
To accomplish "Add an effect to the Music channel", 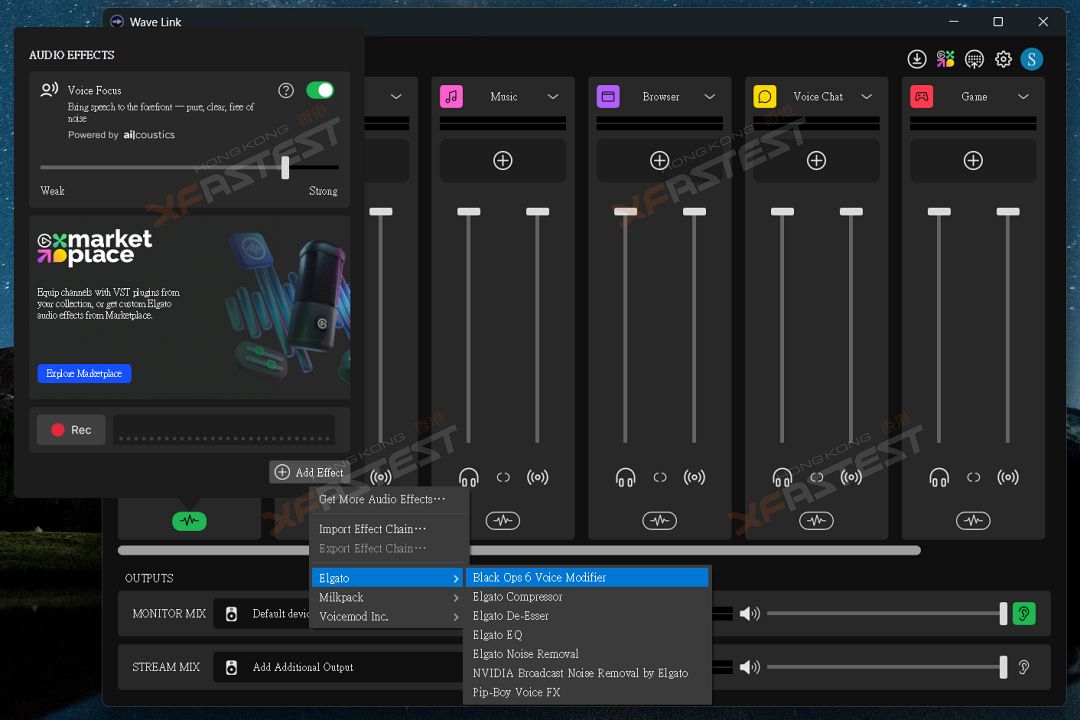I will coord(503,161).
